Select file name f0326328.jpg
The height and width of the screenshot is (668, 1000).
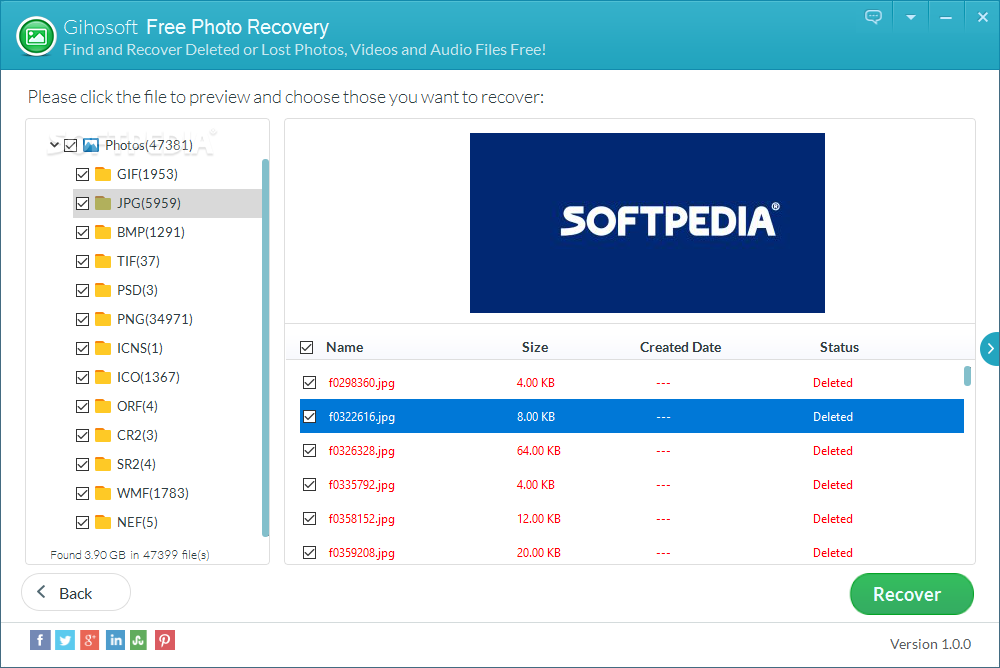pos(362,450)
